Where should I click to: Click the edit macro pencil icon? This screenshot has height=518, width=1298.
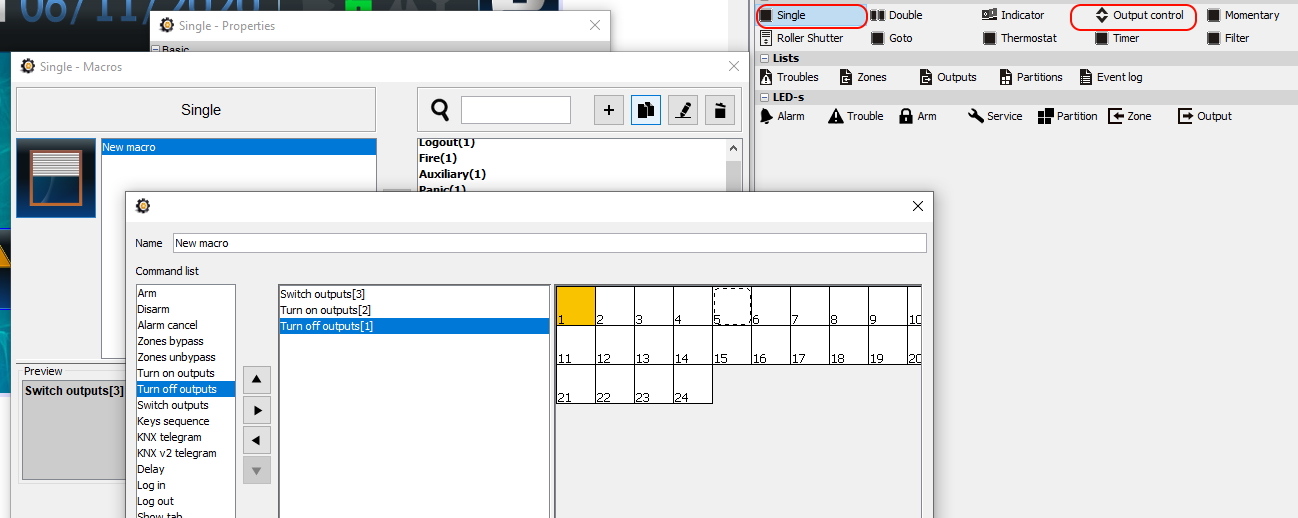683,110
